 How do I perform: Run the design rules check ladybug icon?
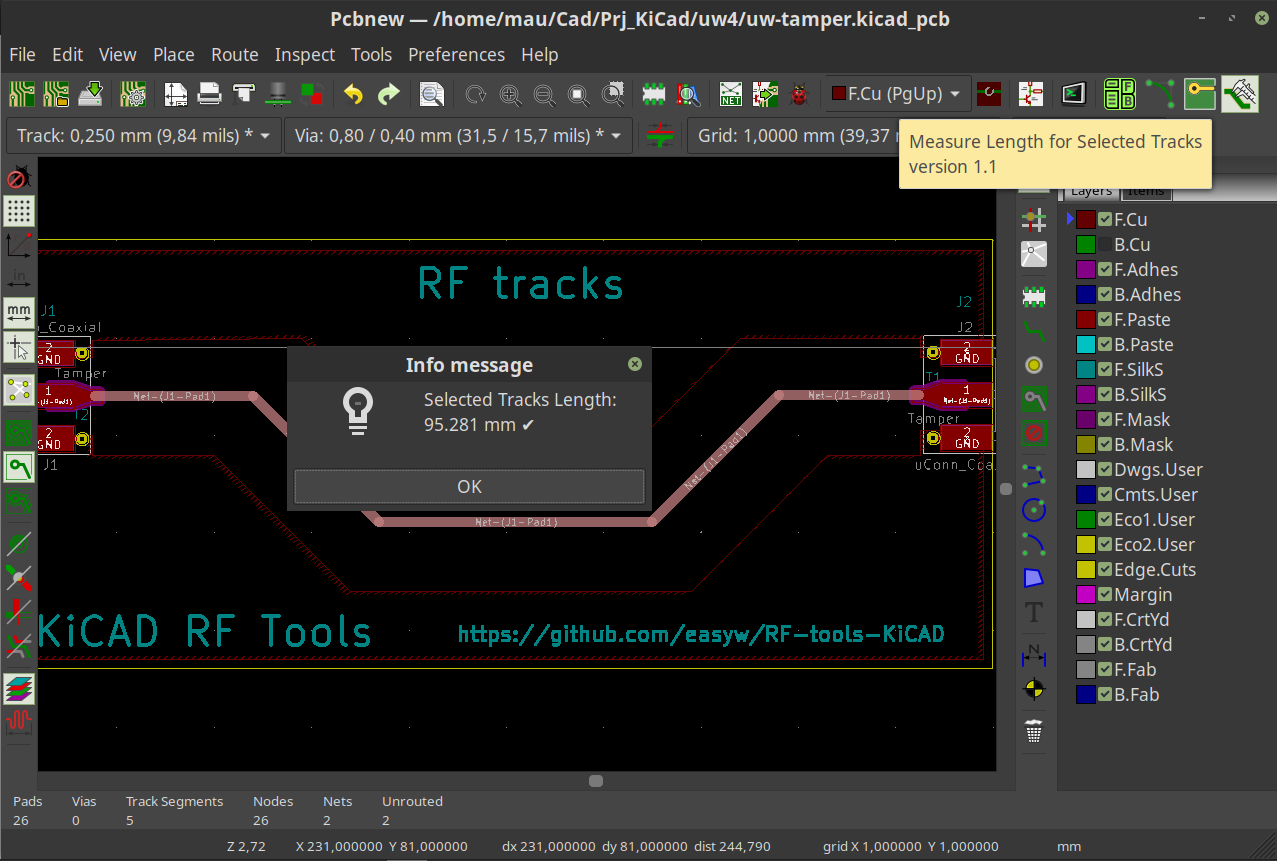point(799,94)
